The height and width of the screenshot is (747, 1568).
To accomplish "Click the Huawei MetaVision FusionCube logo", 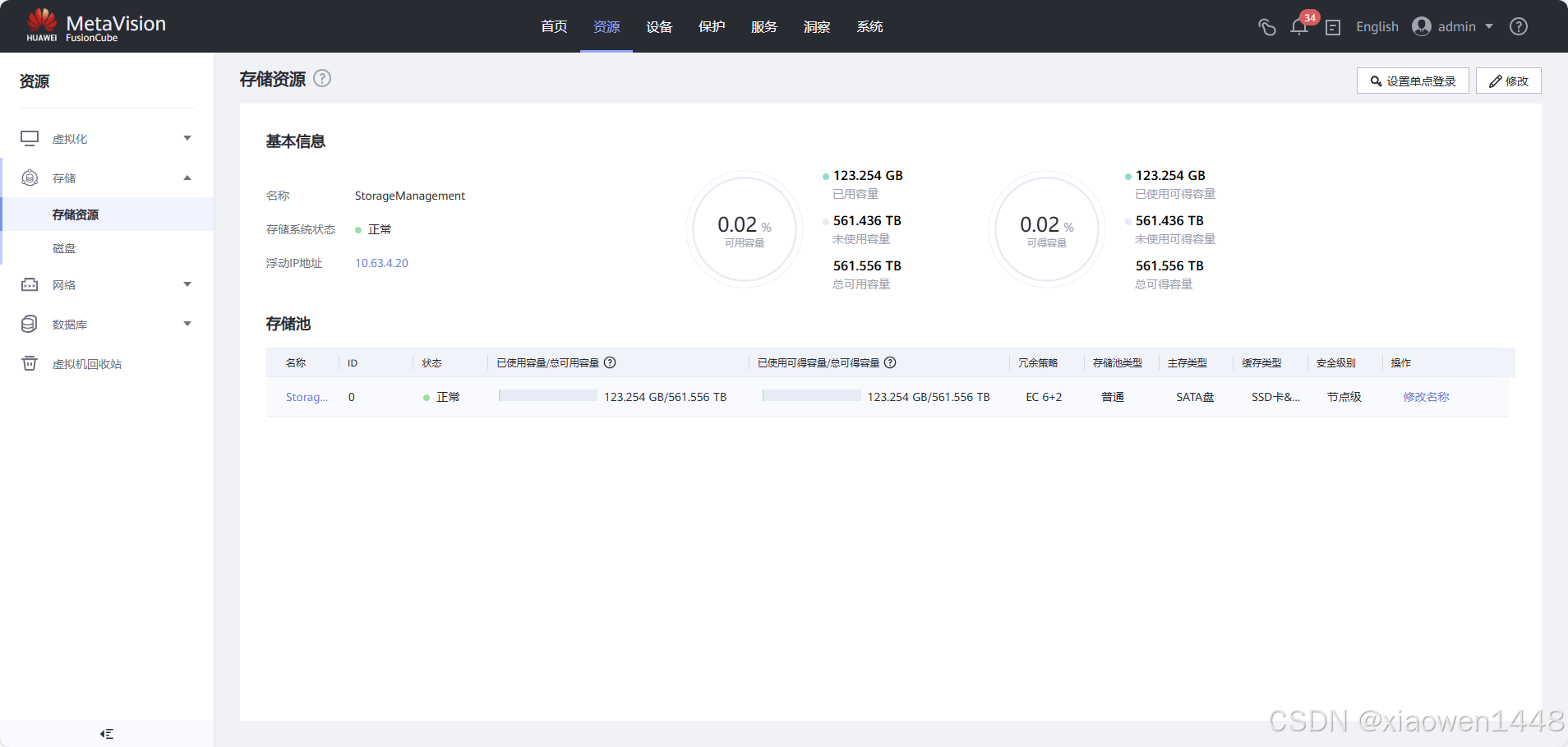I will tap(95, 26).
